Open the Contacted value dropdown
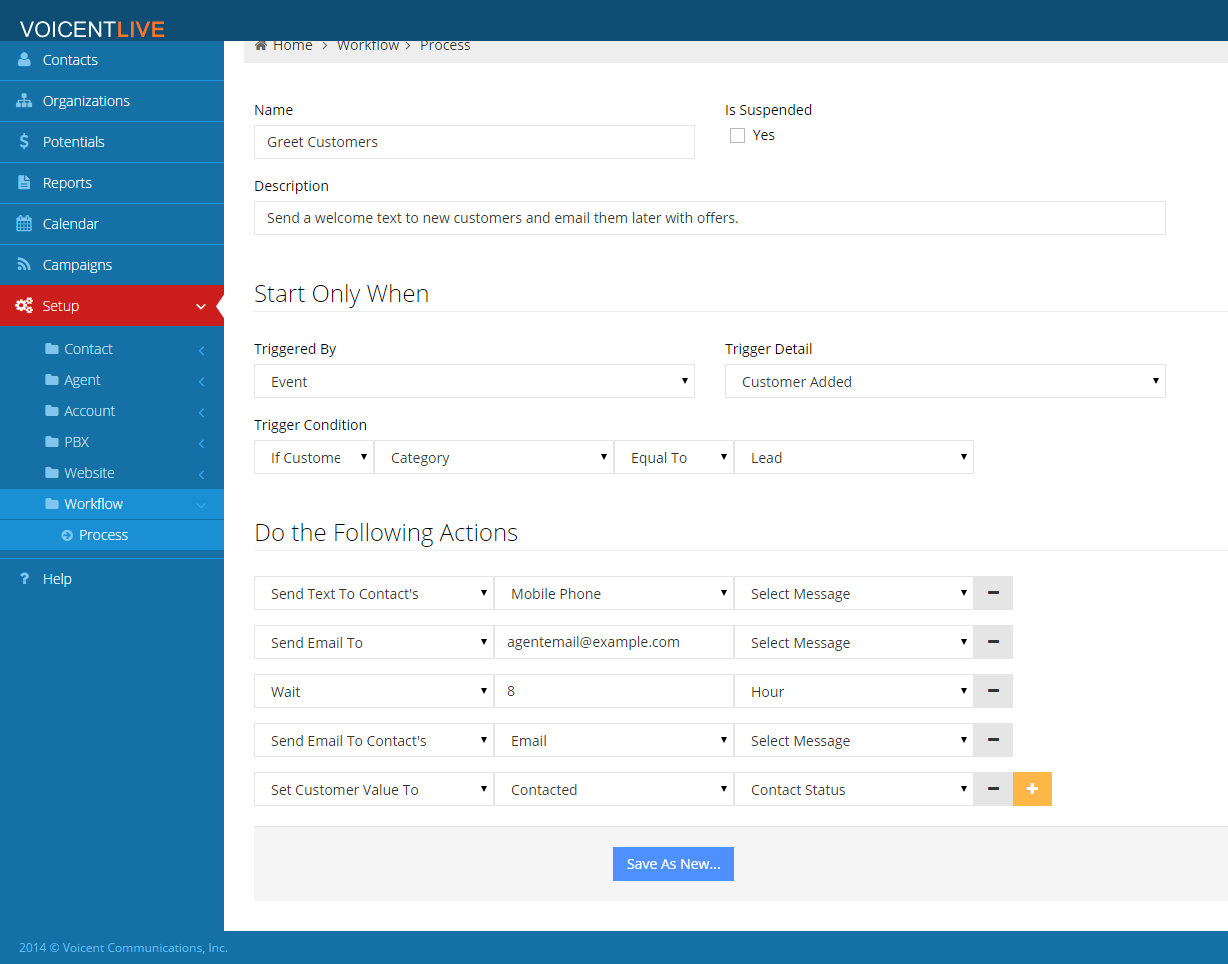 click(x=614, y=789)
